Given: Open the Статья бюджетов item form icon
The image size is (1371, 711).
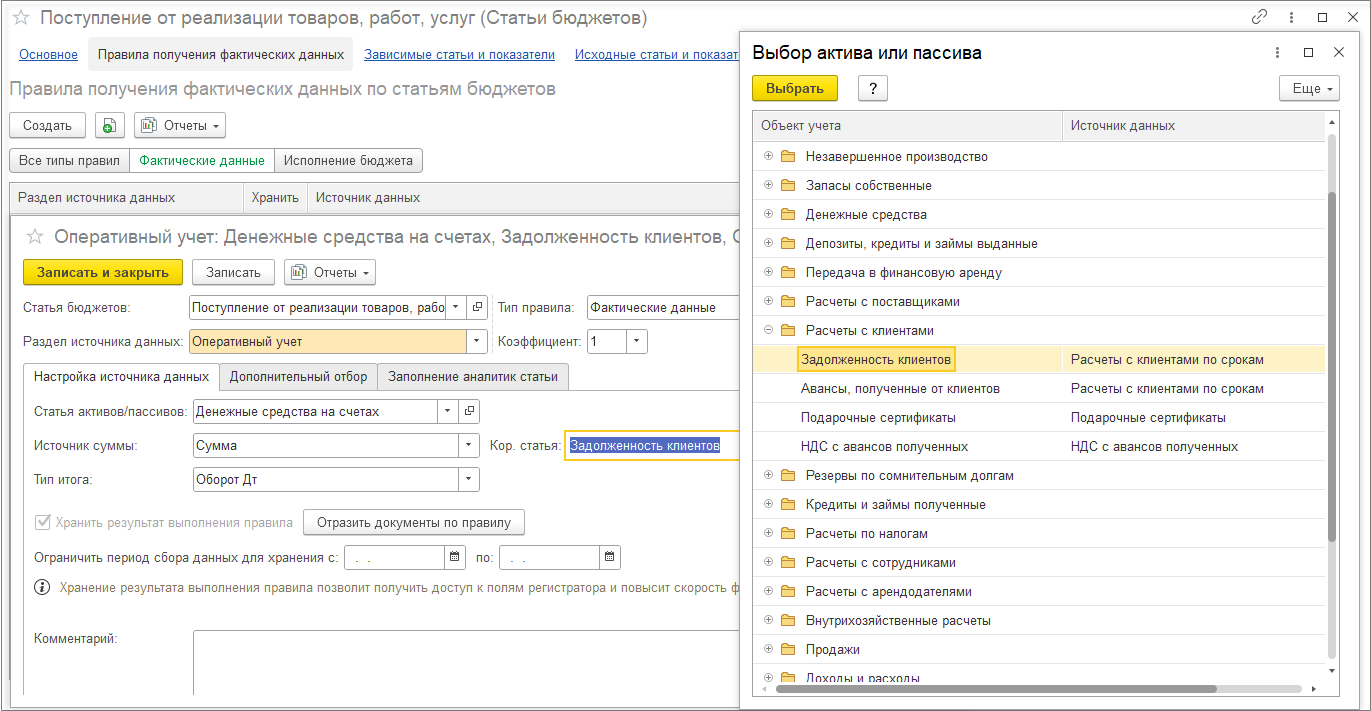Looking at the screenshot, I should point(477,308).
